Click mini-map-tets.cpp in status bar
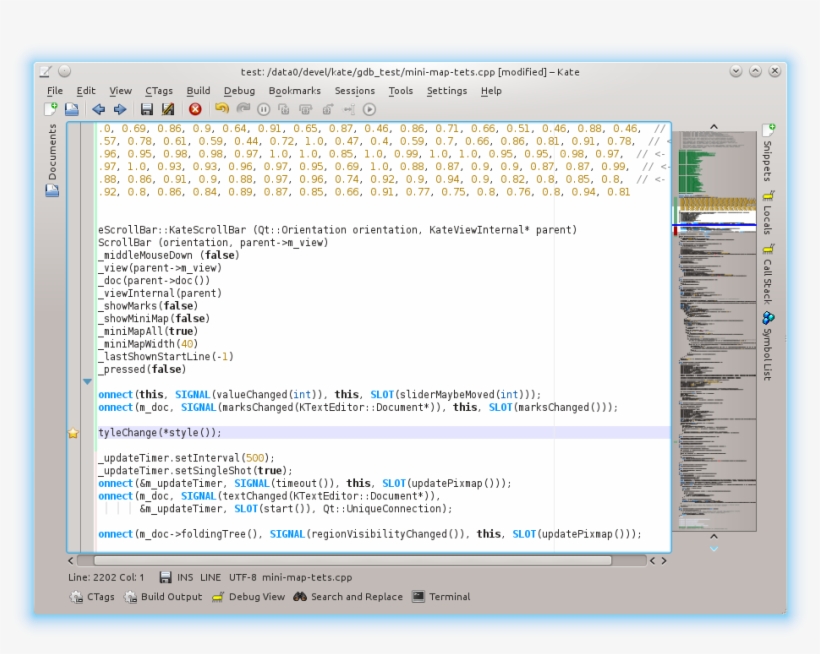This screenshot has width=820, height=654. click(x=307, y=578)
